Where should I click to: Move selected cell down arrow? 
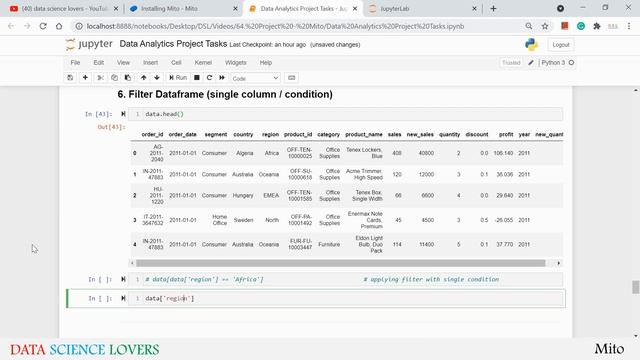pos(157,78)
